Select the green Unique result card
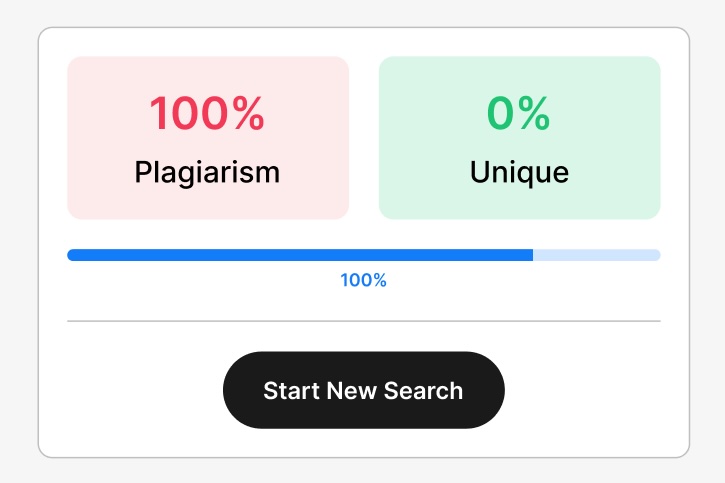725x483 pixels. [519, 138]
